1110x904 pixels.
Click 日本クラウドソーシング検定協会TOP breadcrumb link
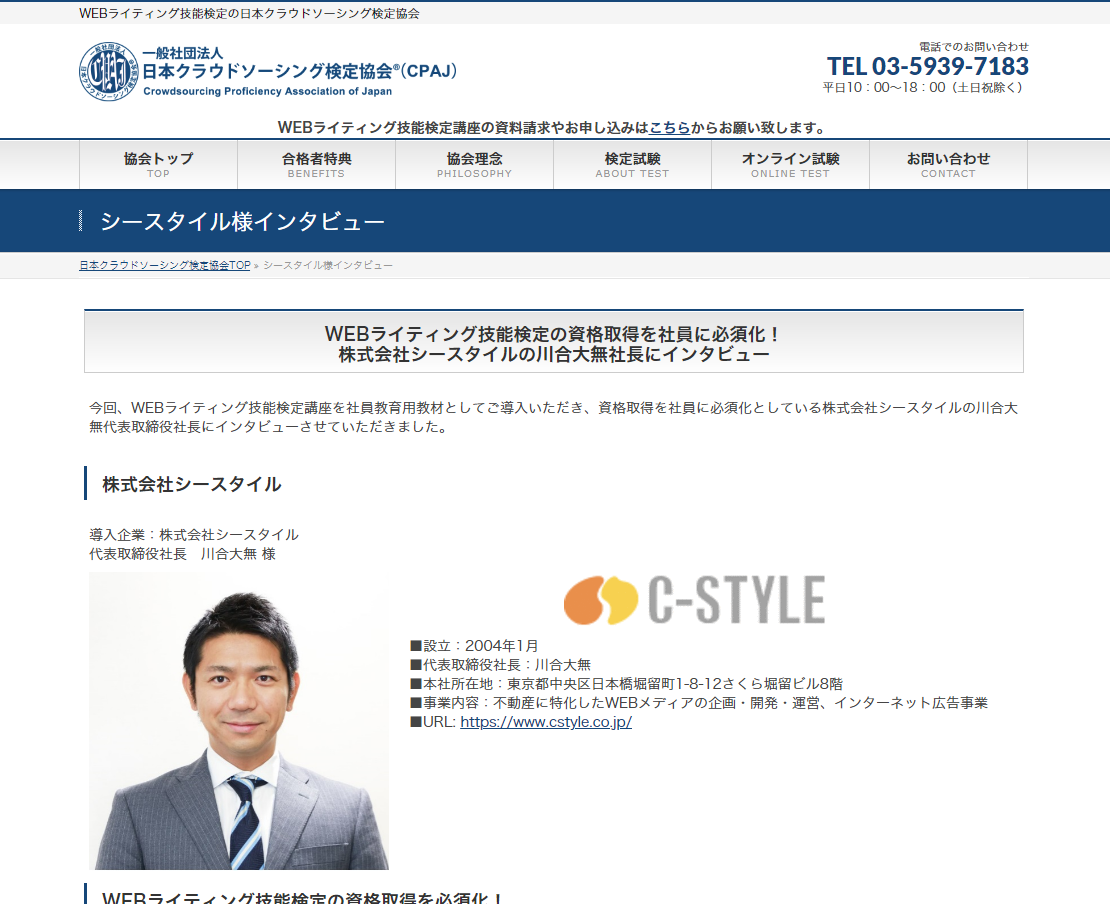click(165, 265)
